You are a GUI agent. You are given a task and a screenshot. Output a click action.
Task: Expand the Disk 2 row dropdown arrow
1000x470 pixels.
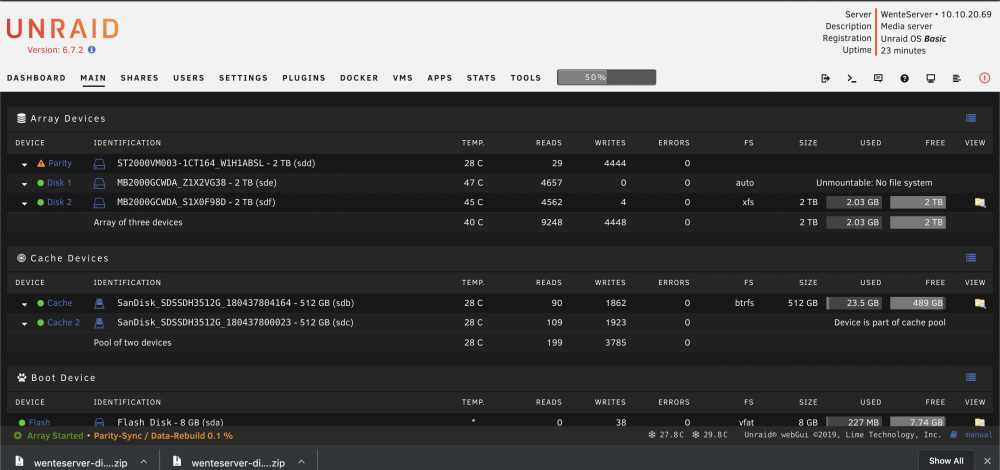point(24,204)
